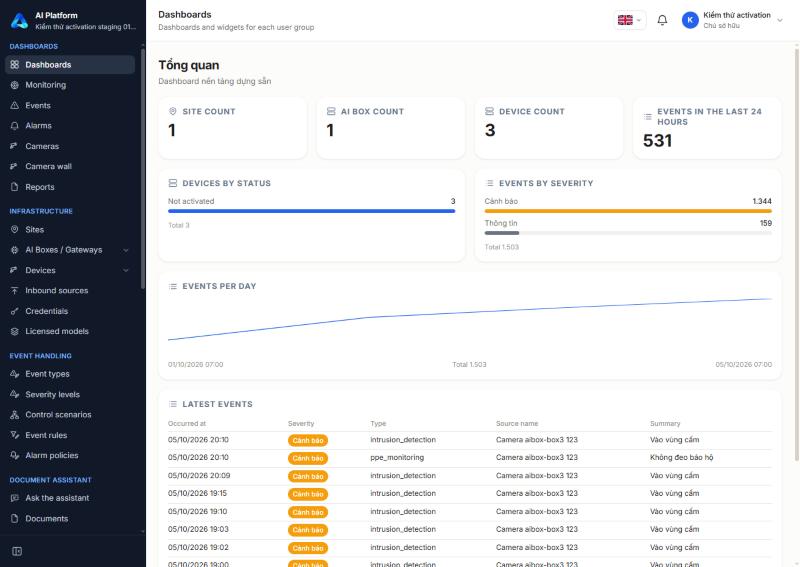
Task: Open the language flag dropdown
Action: click(630, 20)
